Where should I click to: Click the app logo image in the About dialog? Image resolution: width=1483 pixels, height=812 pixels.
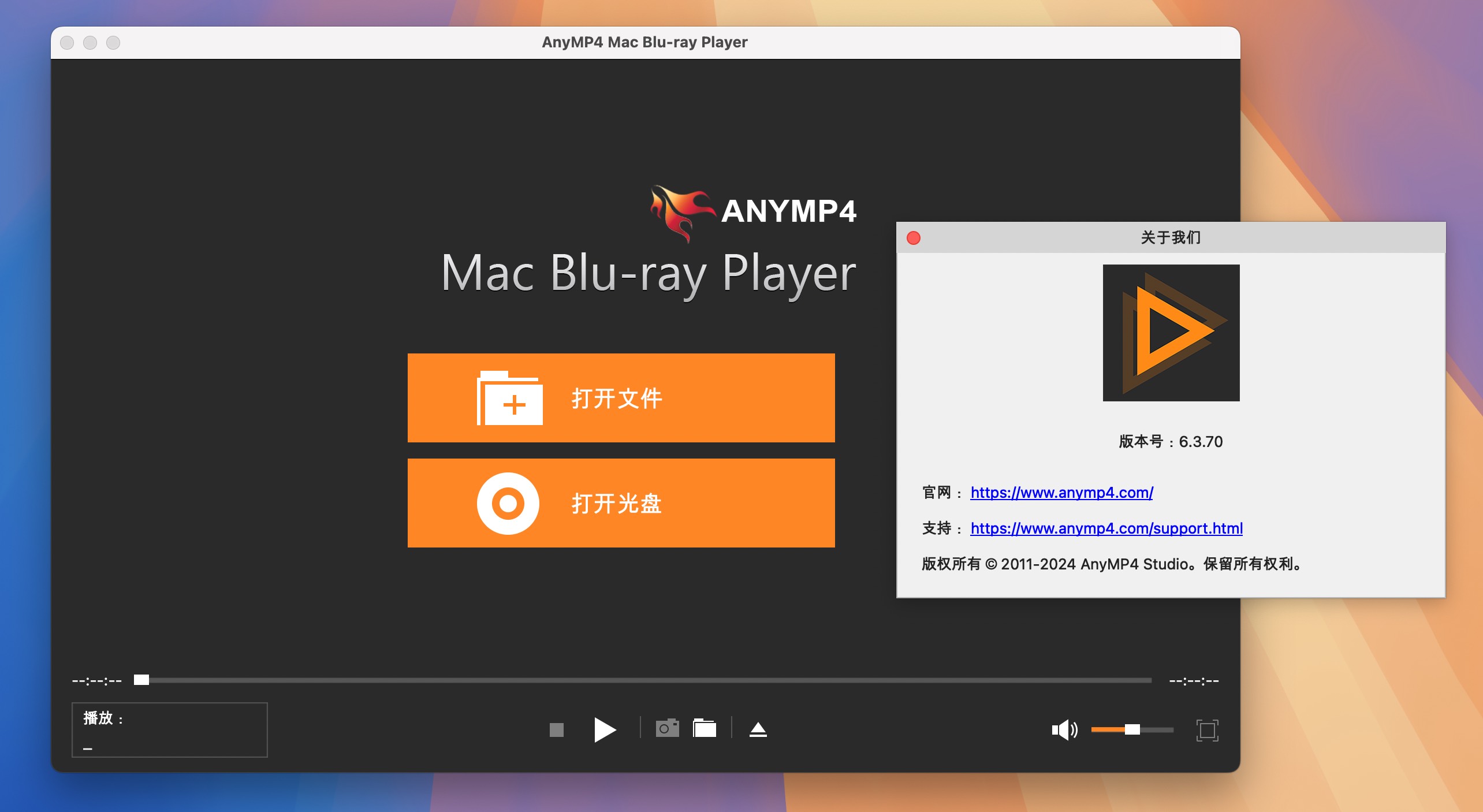pyautogui.click(x=1171, y=333)
